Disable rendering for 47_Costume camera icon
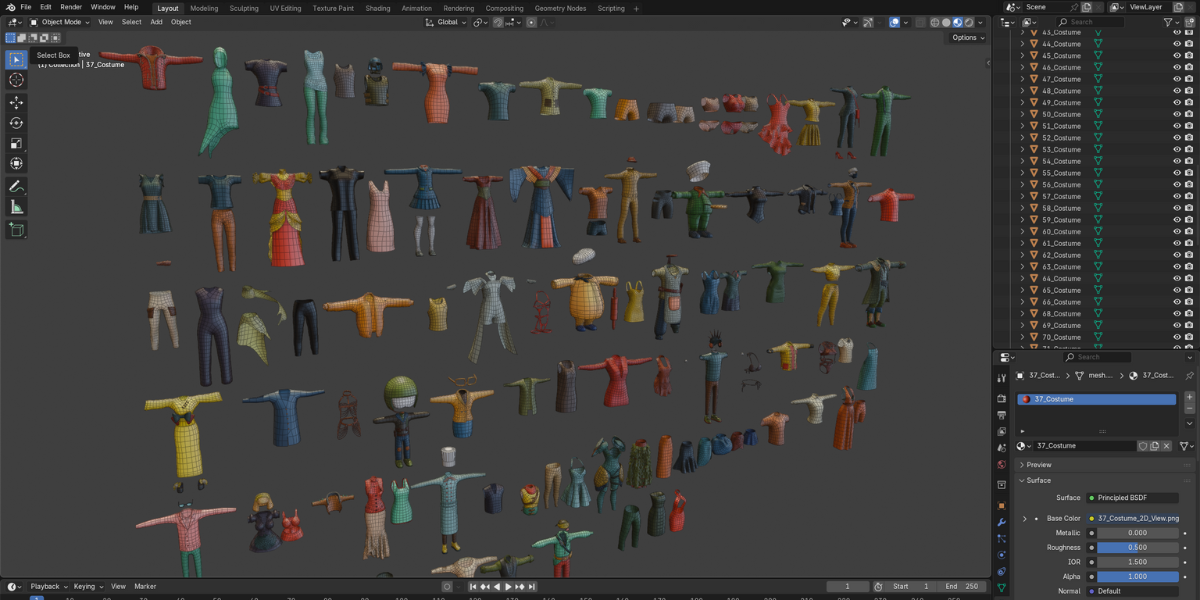The height and width of the screenshot is (600, 1200). tap(1188, 79)
